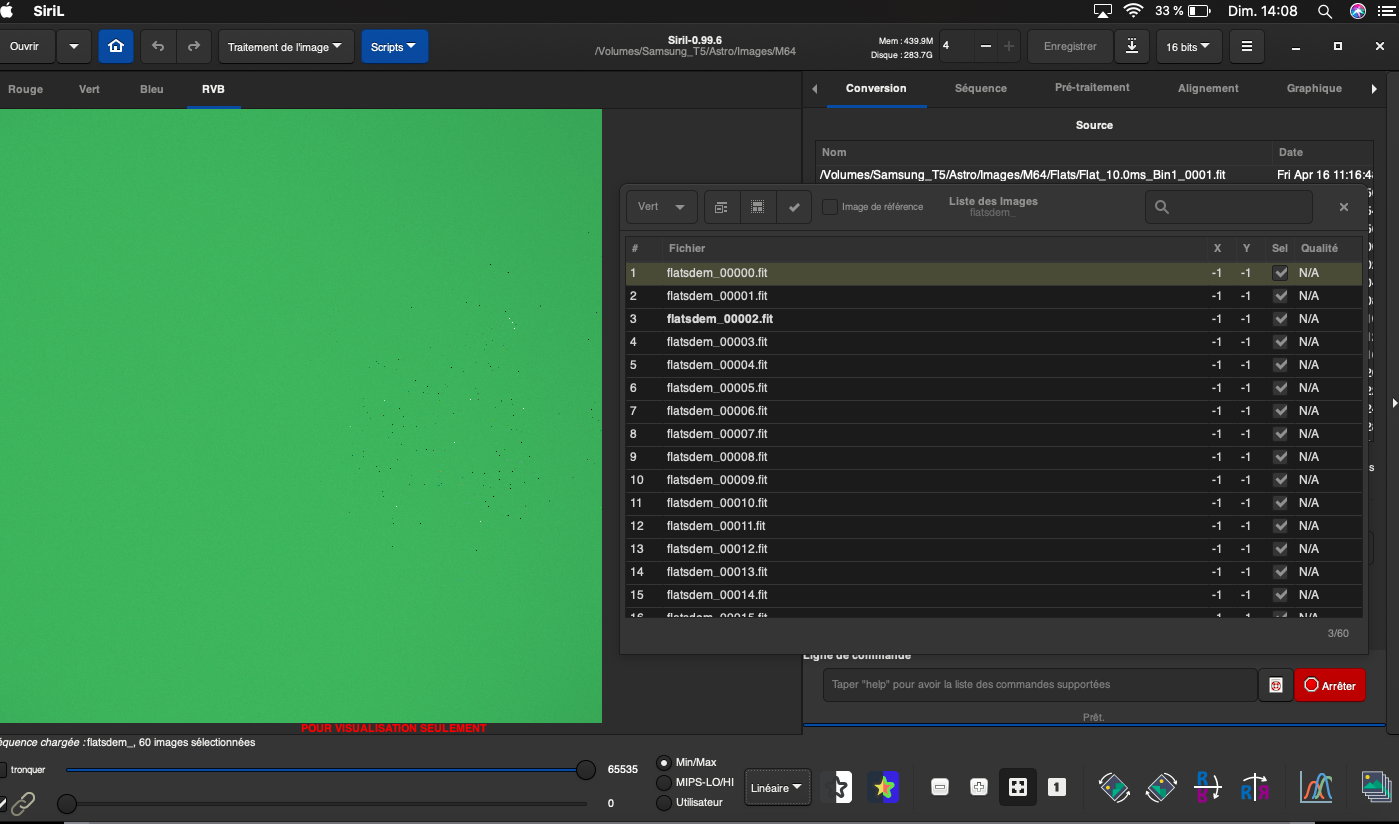Open the image sequence list icon
The image size is (1399, 824).
(x=1376, y=787)
